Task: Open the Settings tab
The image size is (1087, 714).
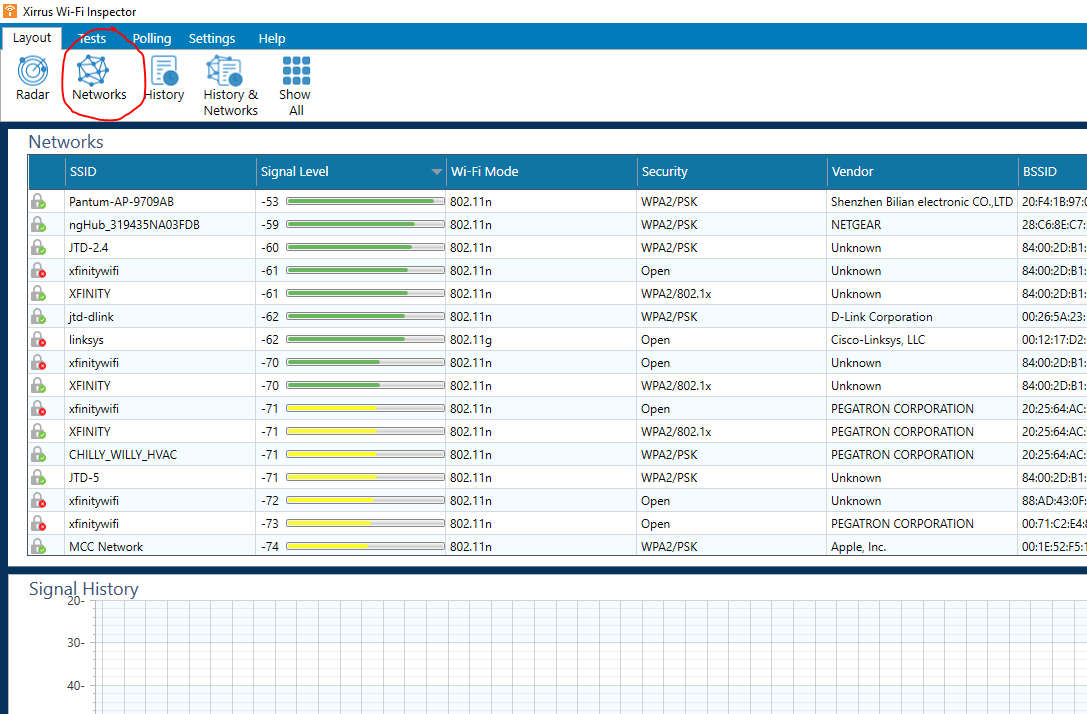Action: click(211, 39)
